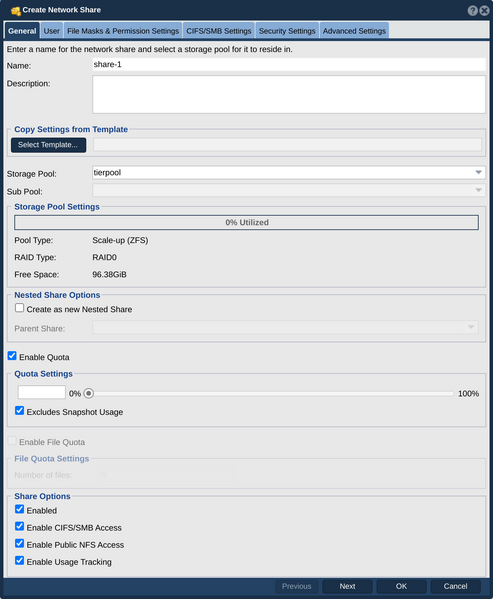493x599 pixels.
Task: Click the 96.38GiB free space value
Action: [x=109, y=275]
